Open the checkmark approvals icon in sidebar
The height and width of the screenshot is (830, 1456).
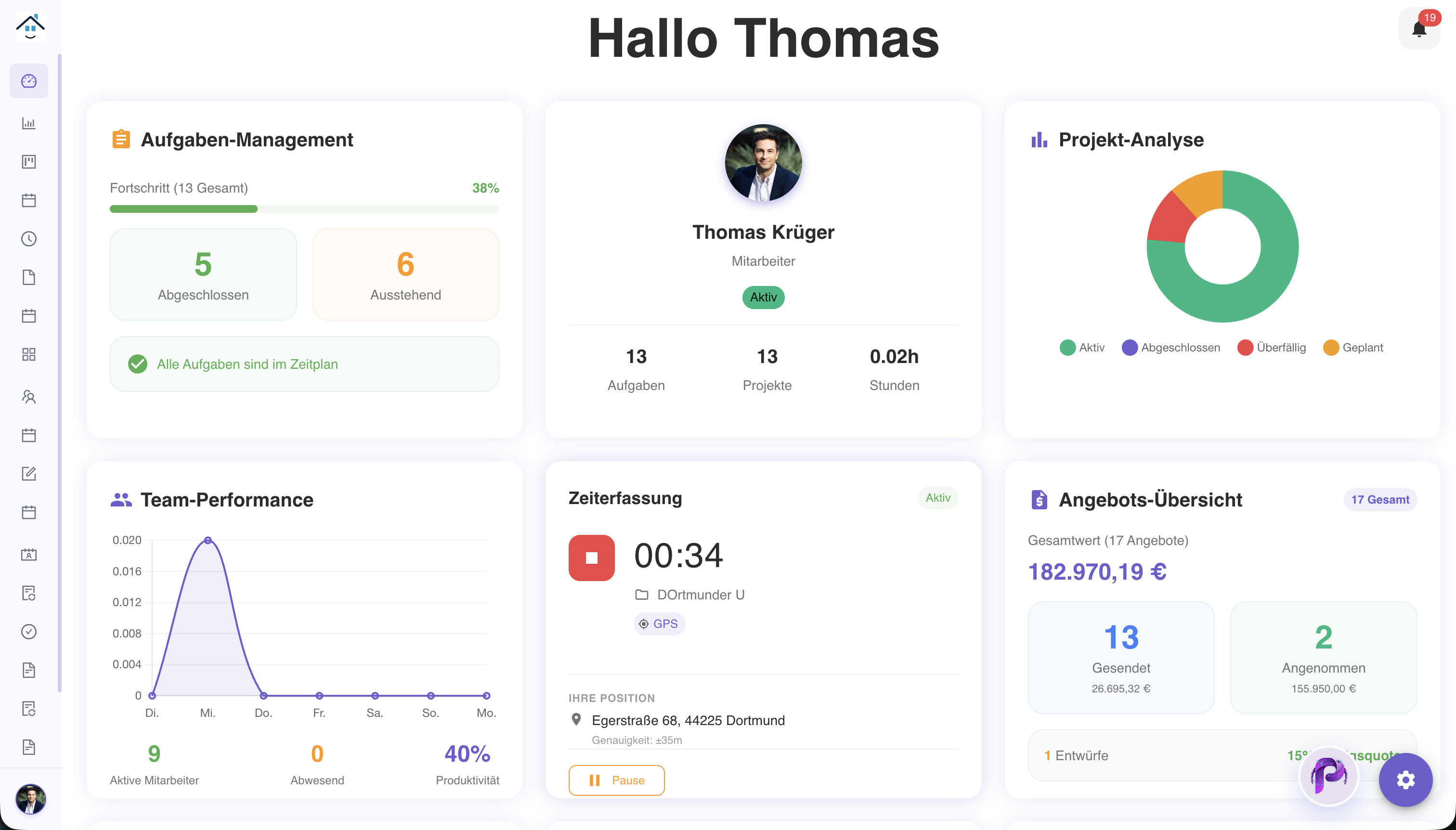pyautogui.click(x=29, y=632)
